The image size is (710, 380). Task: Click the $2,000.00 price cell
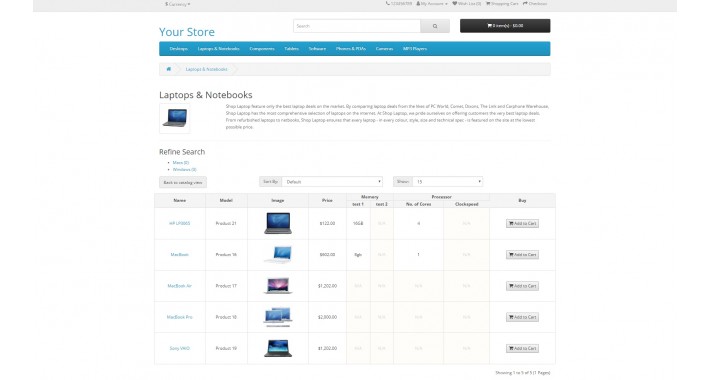click(x=327, y=317)
